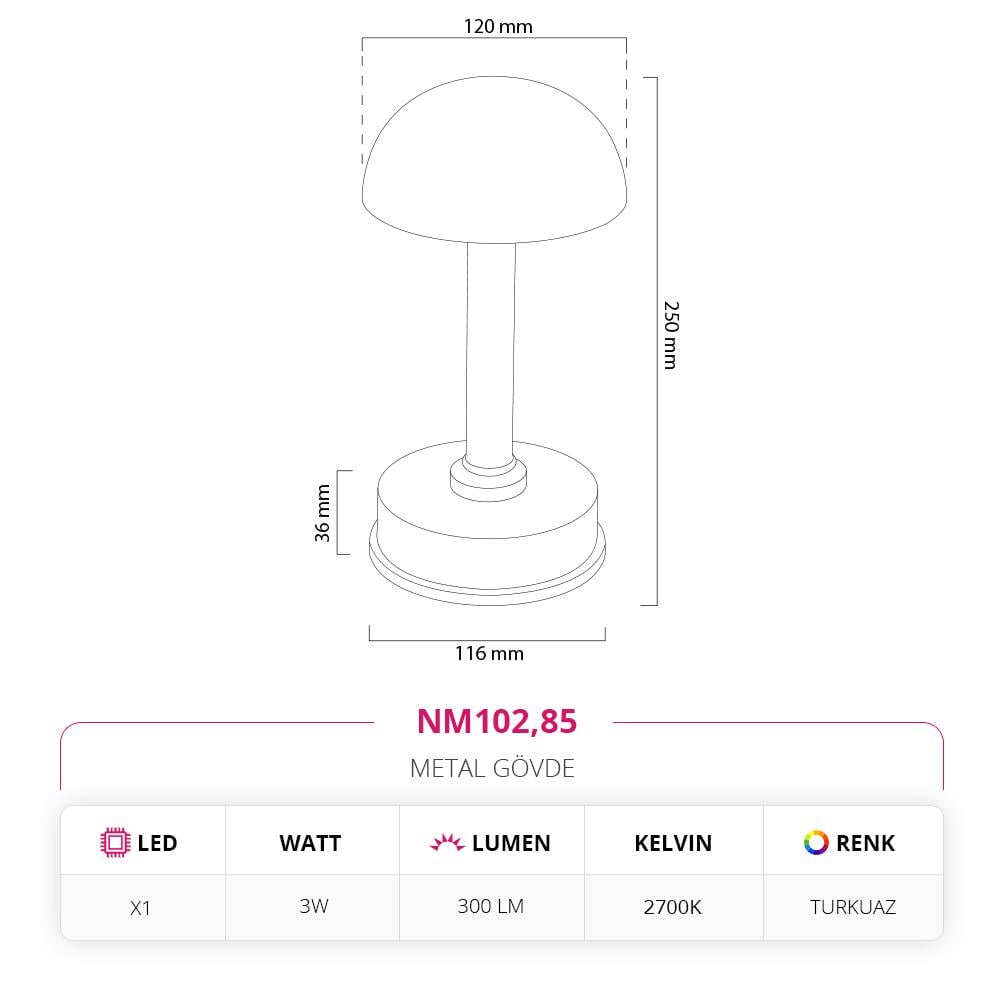Click the NM102,85 model title
This screenshot has width=1000, height=1000.
496,721
